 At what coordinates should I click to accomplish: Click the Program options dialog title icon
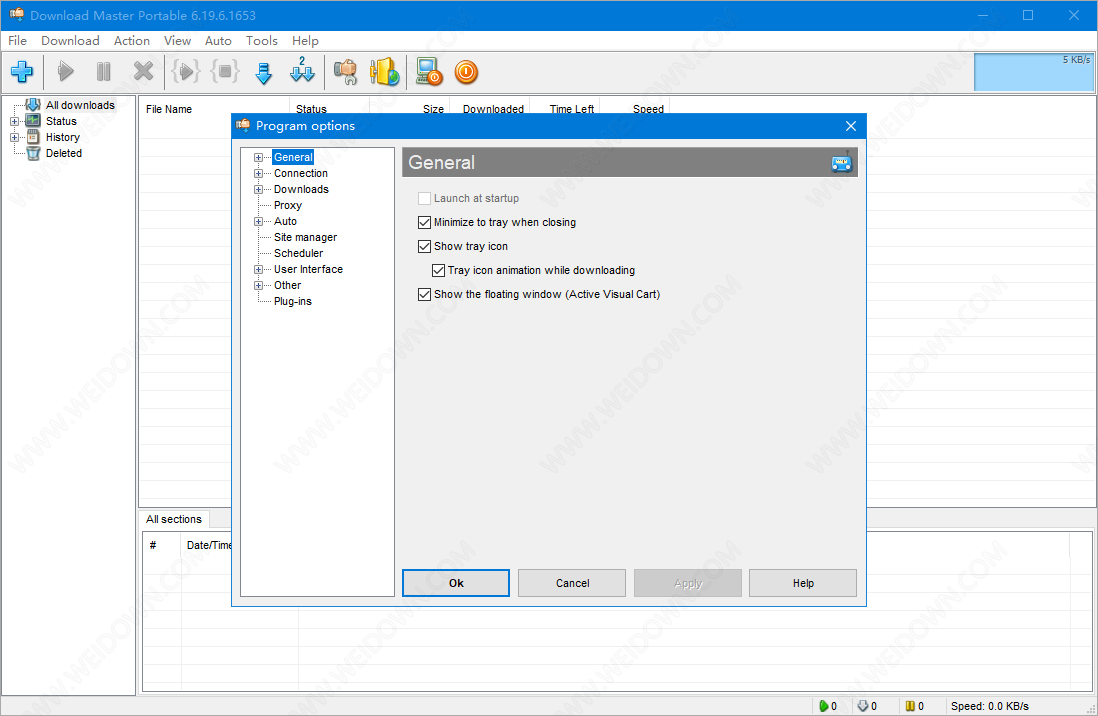244,125
